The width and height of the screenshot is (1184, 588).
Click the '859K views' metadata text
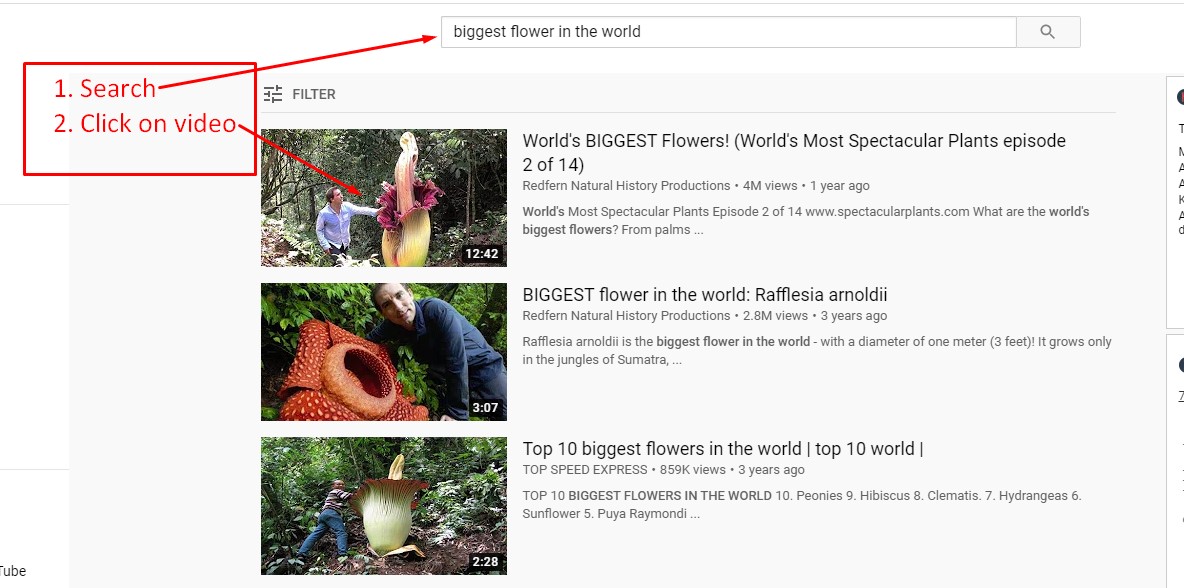[692, 470]
